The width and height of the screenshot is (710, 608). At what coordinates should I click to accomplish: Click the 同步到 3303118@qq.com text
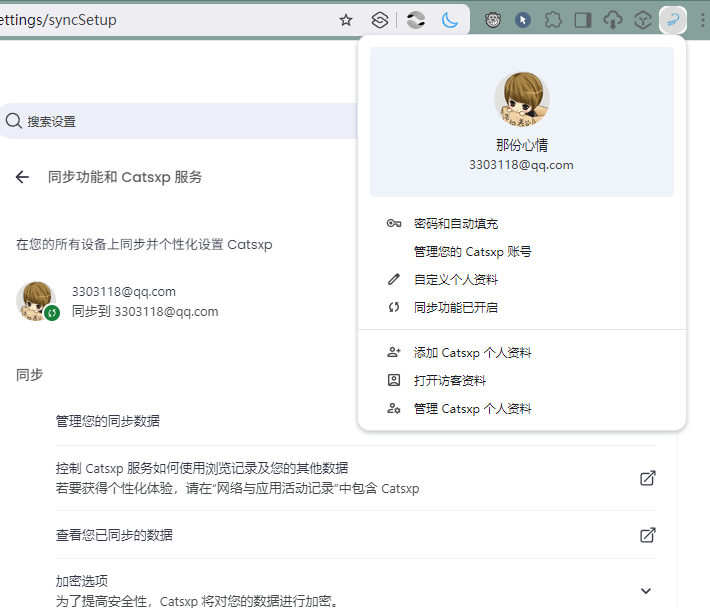145,312
